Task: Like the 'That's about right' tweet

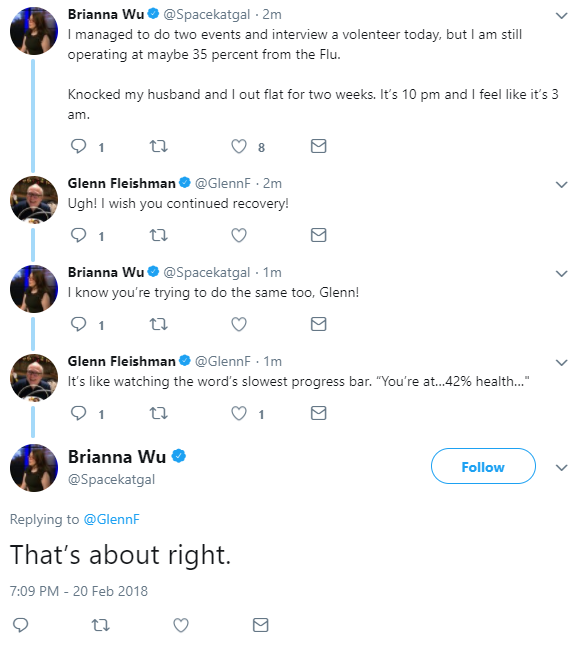Action: coord(181,625)
